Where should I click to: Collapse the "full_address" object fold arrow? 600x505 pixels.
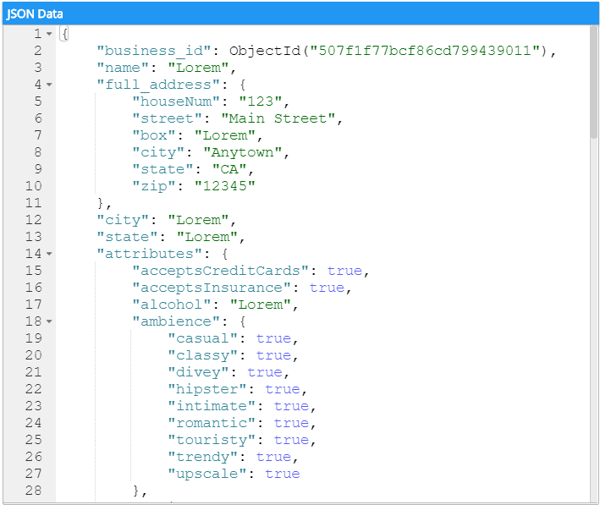click(x=49, y=85)
